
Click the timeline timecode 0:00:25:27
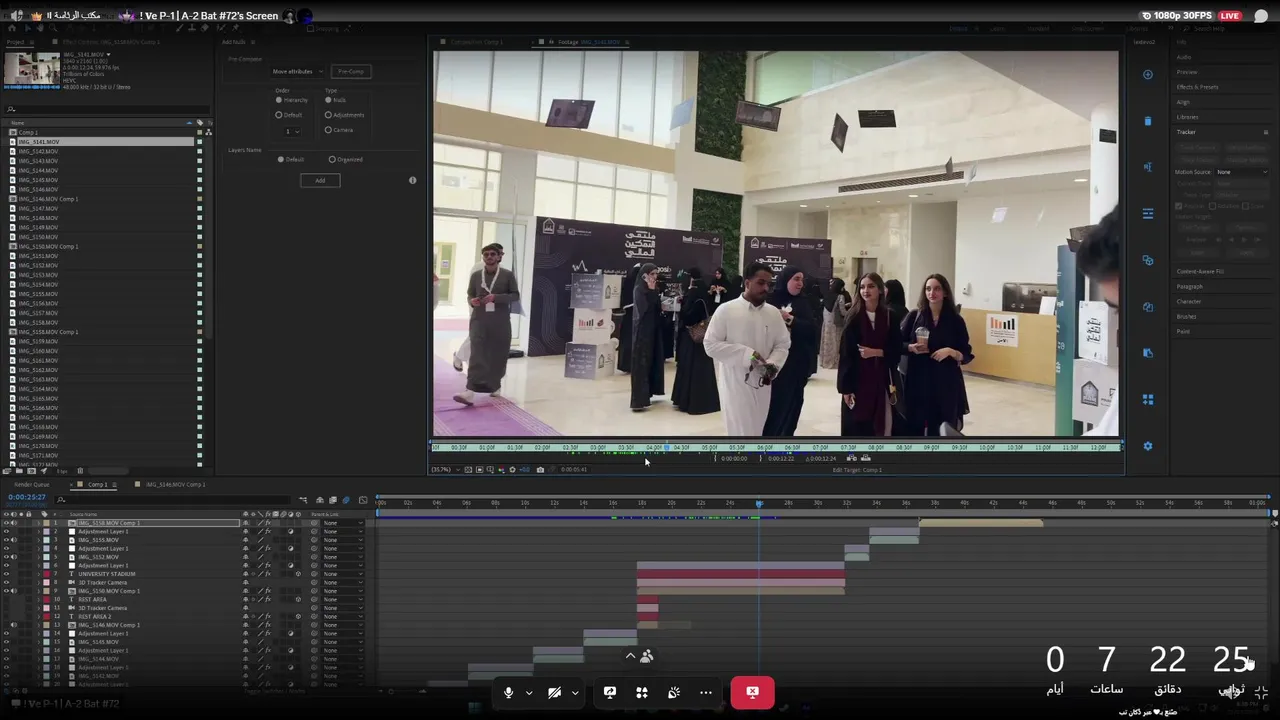(27, 498)
